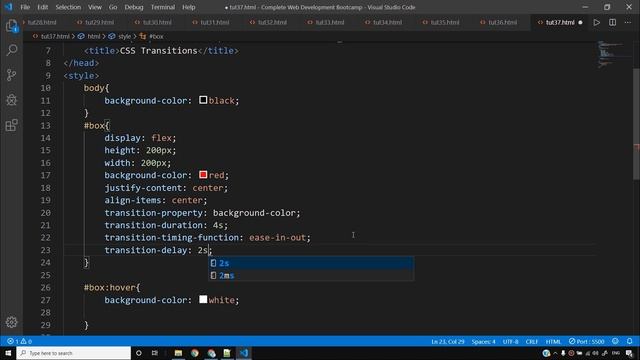
Task: Choose the 2ms autocomplete suggestion
Action: [311, 276]
